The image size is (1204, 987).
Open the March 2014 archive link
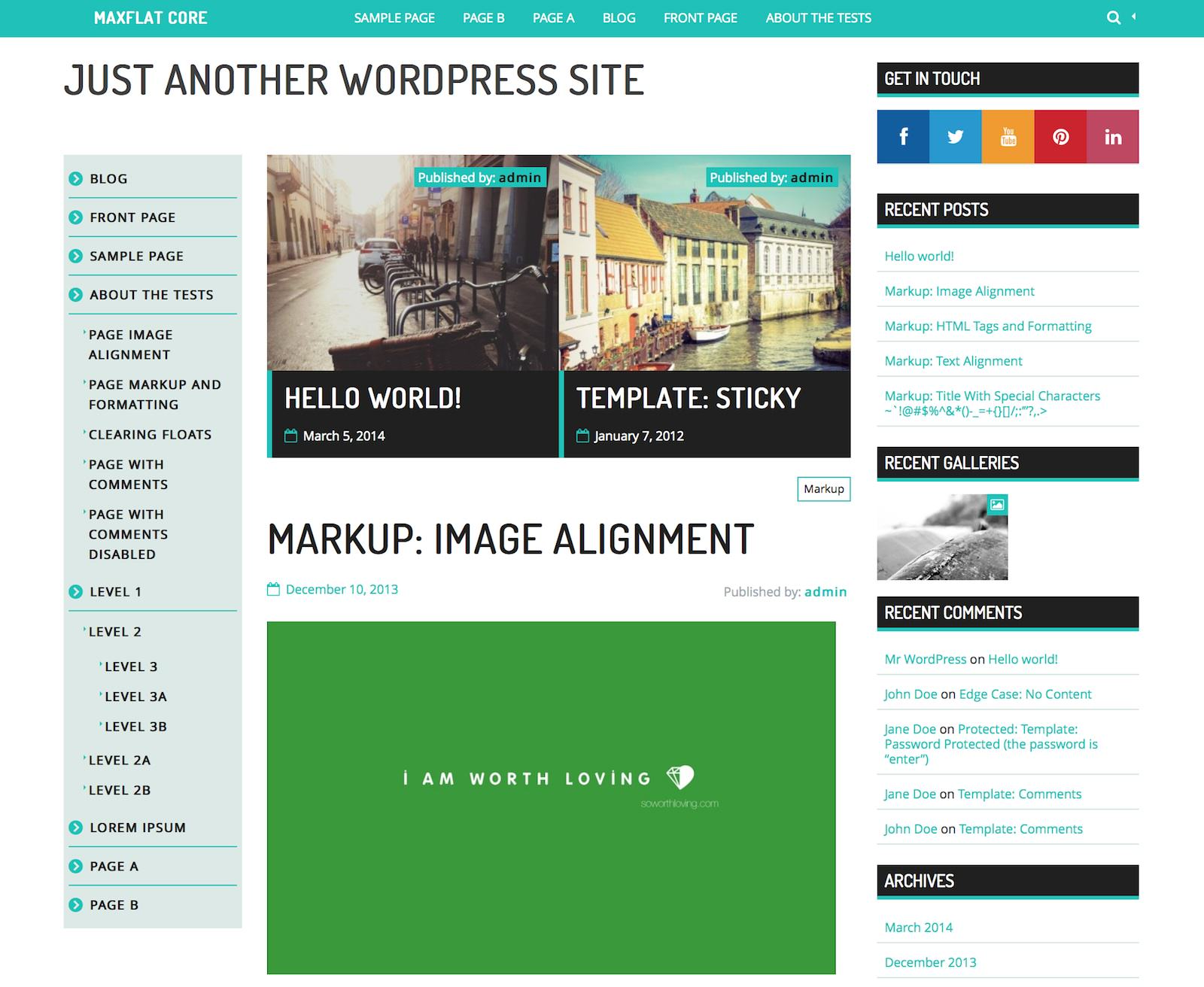[918, 928]
